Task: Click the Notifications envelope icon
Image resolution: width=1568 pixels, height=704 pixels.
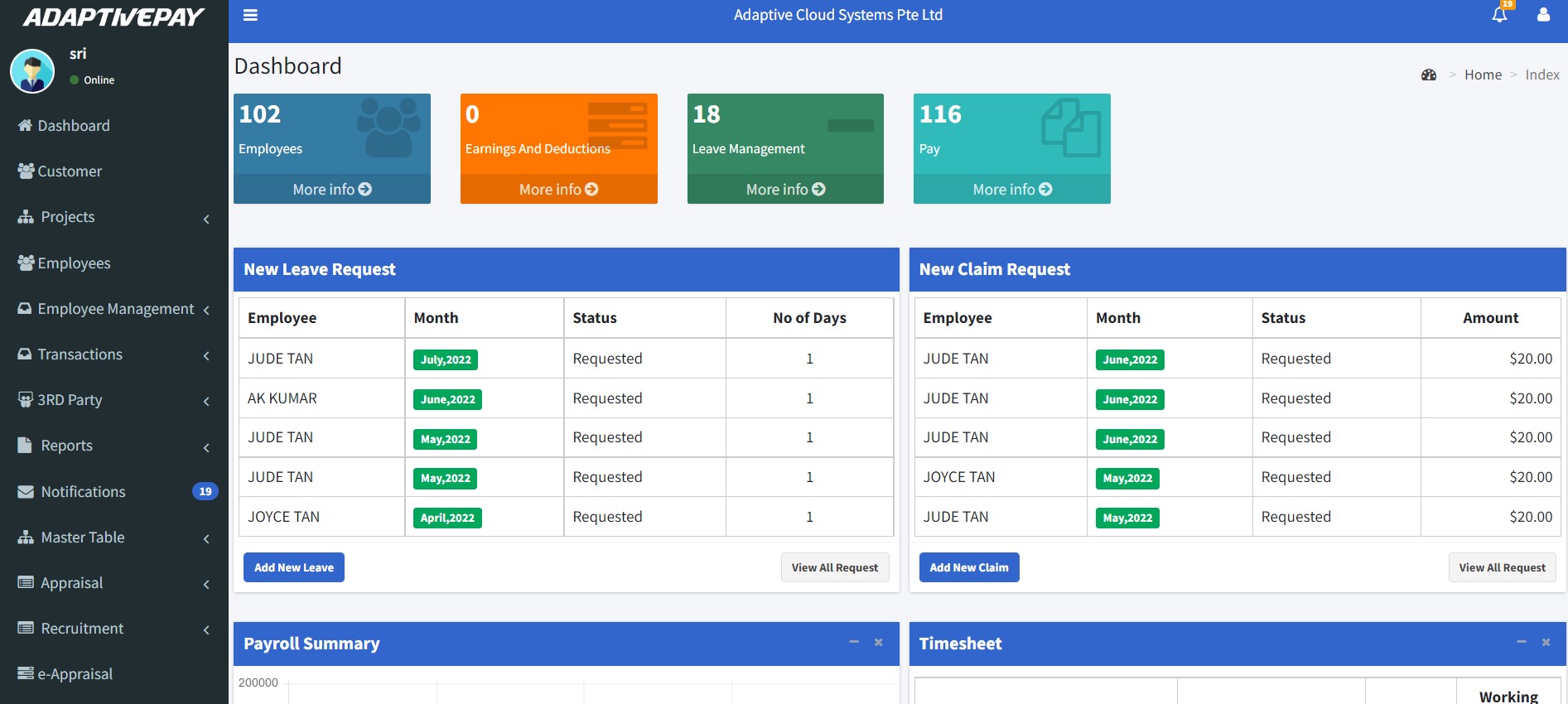Action: click(x=26, y=491)
